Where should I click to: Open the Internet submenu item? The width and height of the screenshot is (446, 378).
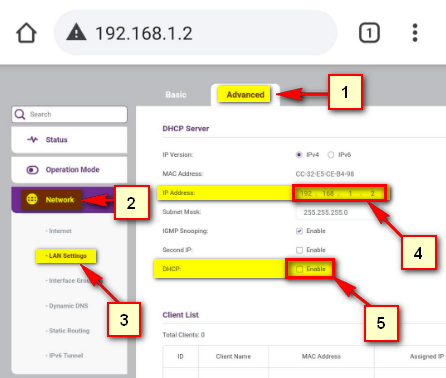59,231
